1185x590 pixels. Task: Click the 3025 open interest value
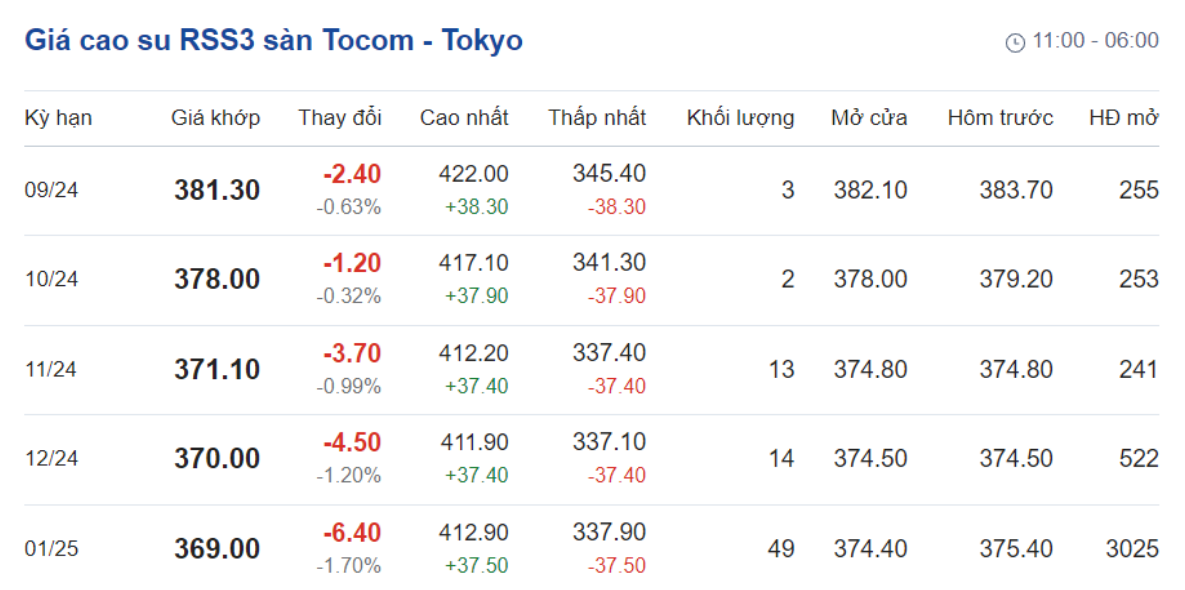(1132, 548)
